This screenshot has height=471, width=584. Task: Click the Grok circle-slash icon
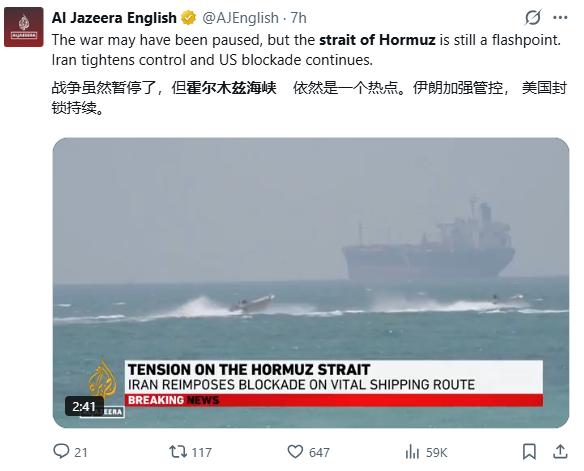(533, 17)
